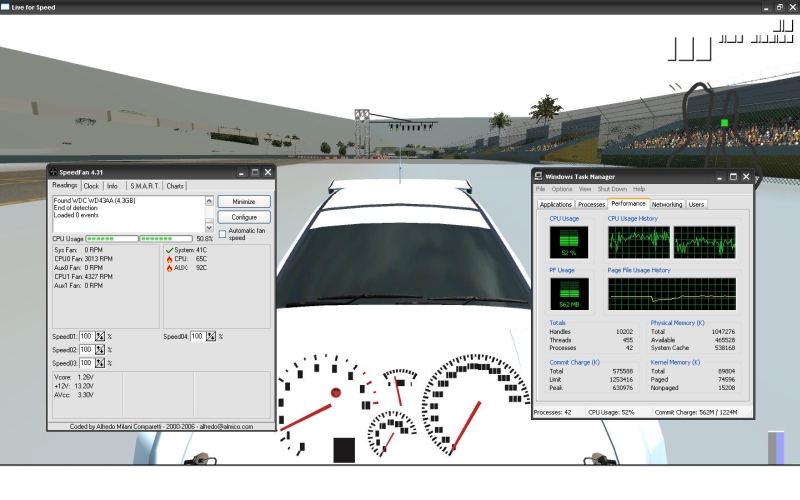Click the SpeedFan Configure button
Image resolution: width=800 pixels, height=500 pixels.
244,217
